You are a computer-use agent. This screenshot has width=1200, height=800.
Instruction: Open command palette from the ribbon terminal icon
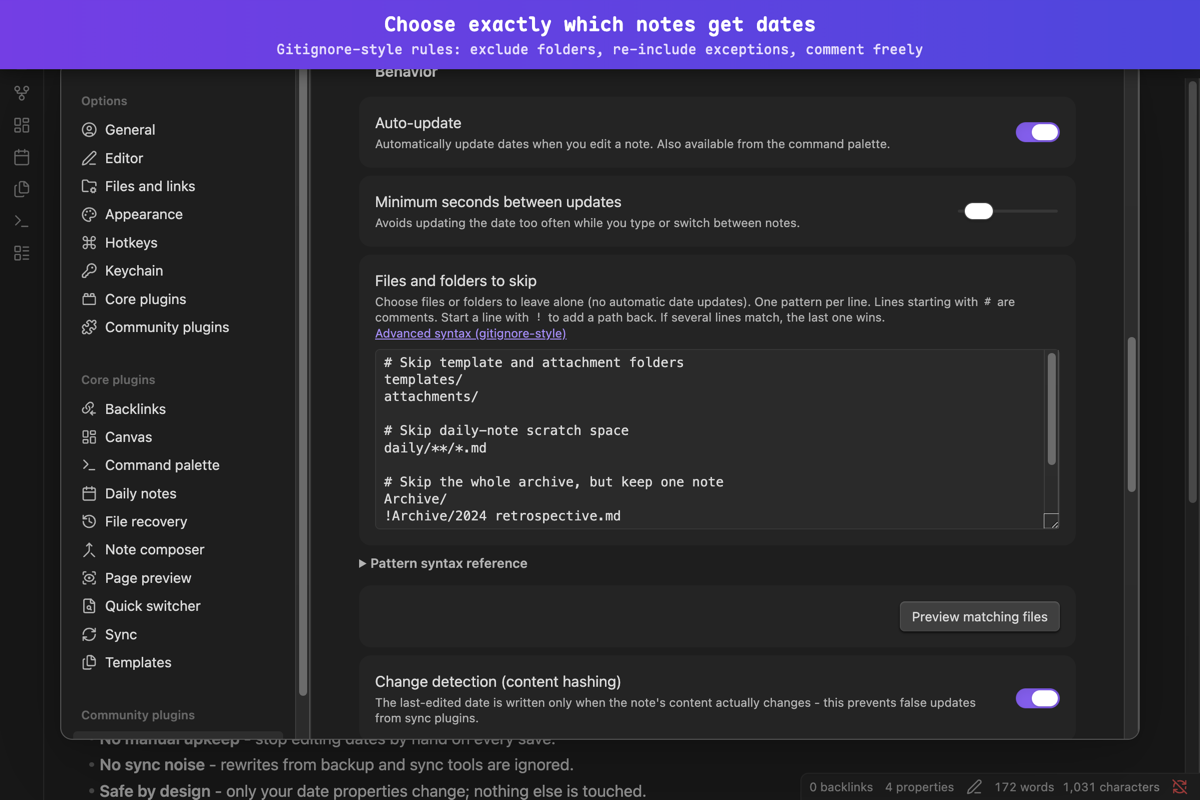(x=22, y=221)
